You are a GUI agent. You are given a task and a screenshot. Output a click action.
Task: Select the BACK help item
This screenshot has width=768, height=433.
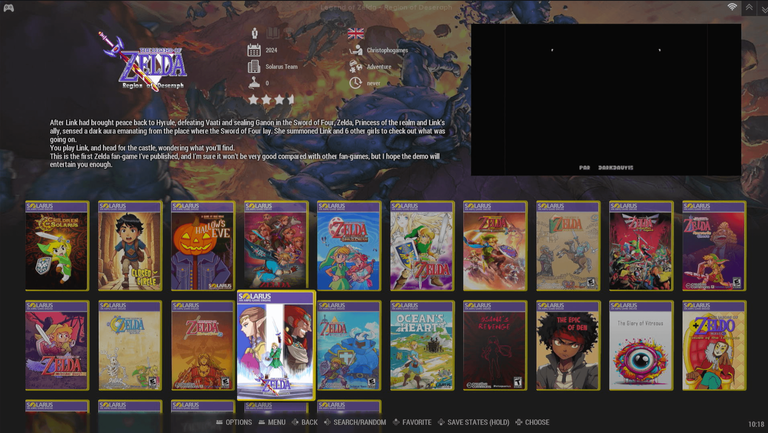[x=305, y=422]
